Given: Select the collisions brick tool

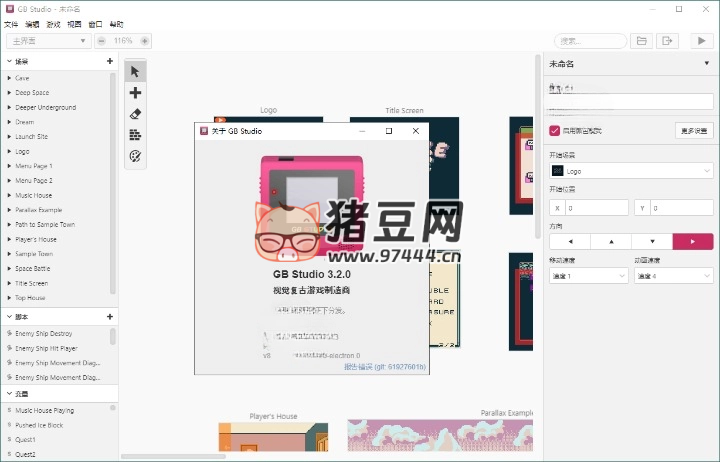Looking at the screenshot, I should tap(135, 135).
